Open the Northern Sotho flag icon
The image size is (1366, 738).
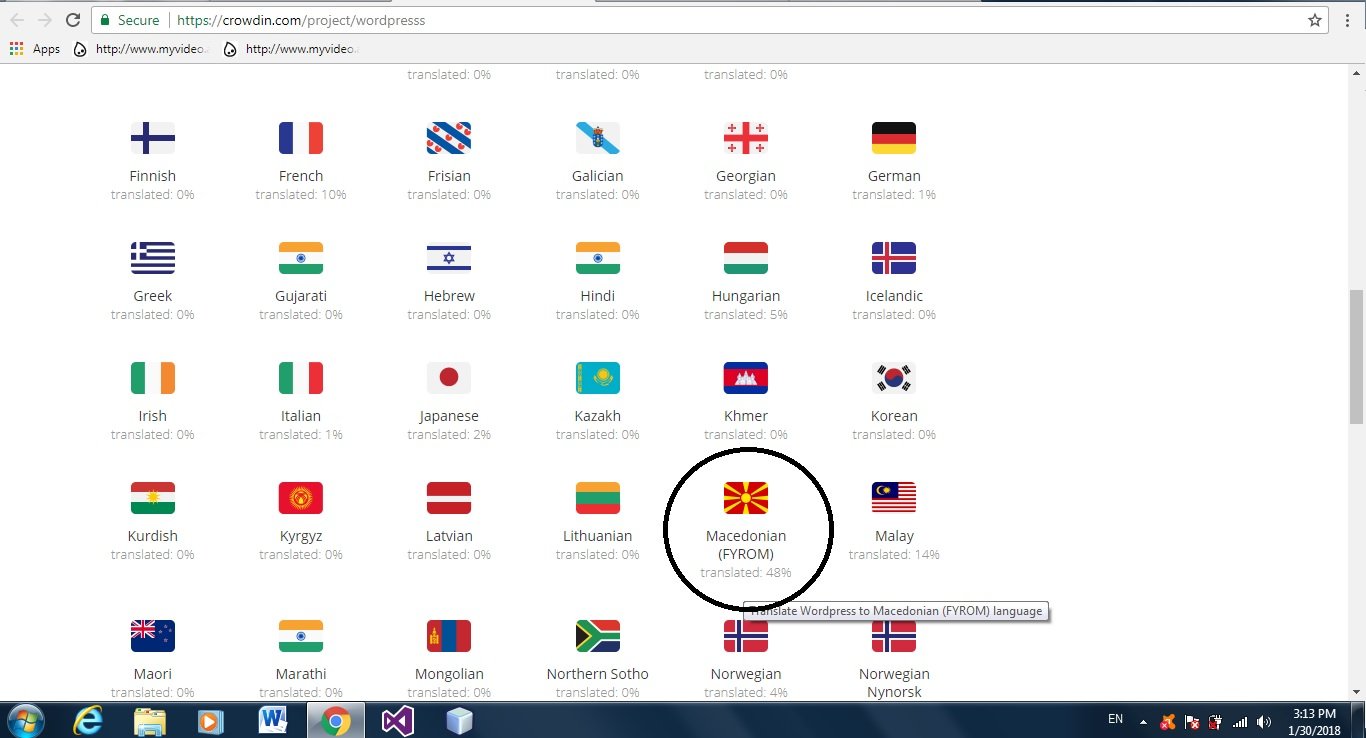598,636
